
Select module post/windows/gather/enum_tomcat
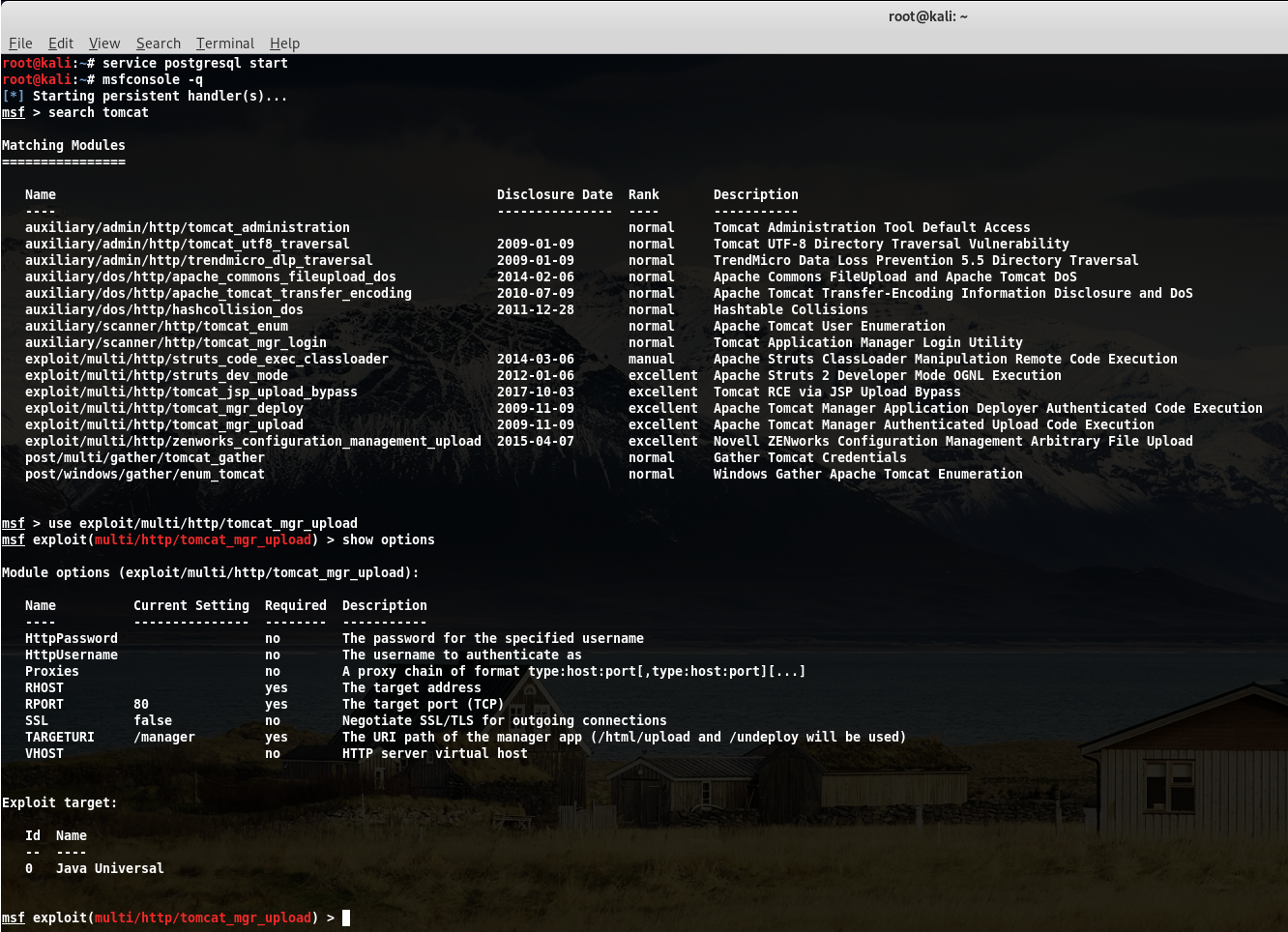(x=145, y=474)
